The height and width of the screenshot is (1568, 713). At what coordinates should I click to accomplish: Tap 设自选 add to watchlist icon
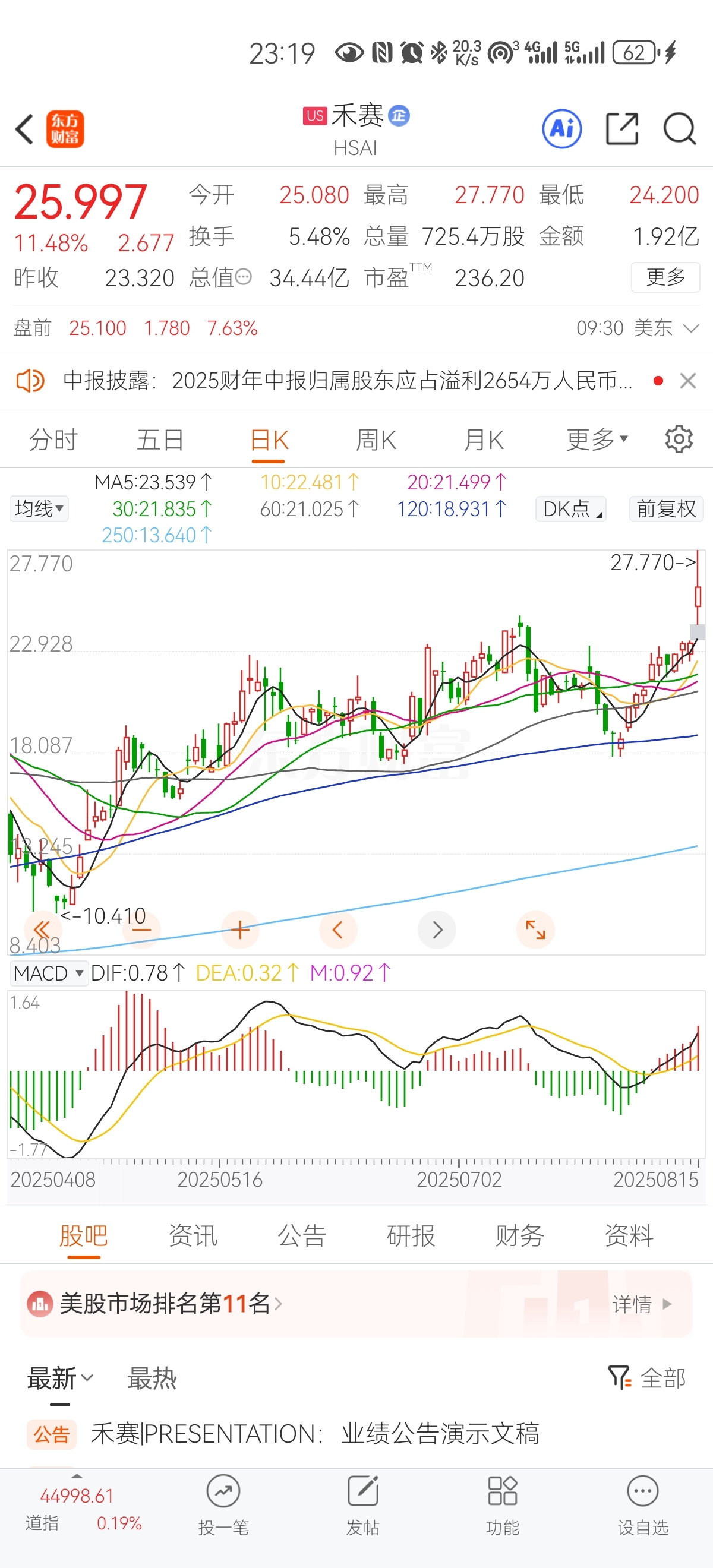(x=643, y=1491)
